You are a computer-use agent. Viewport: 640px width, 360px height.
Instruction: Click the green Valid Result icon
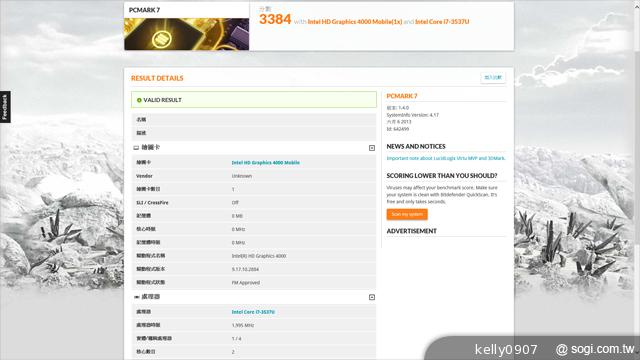pos(139,100)
